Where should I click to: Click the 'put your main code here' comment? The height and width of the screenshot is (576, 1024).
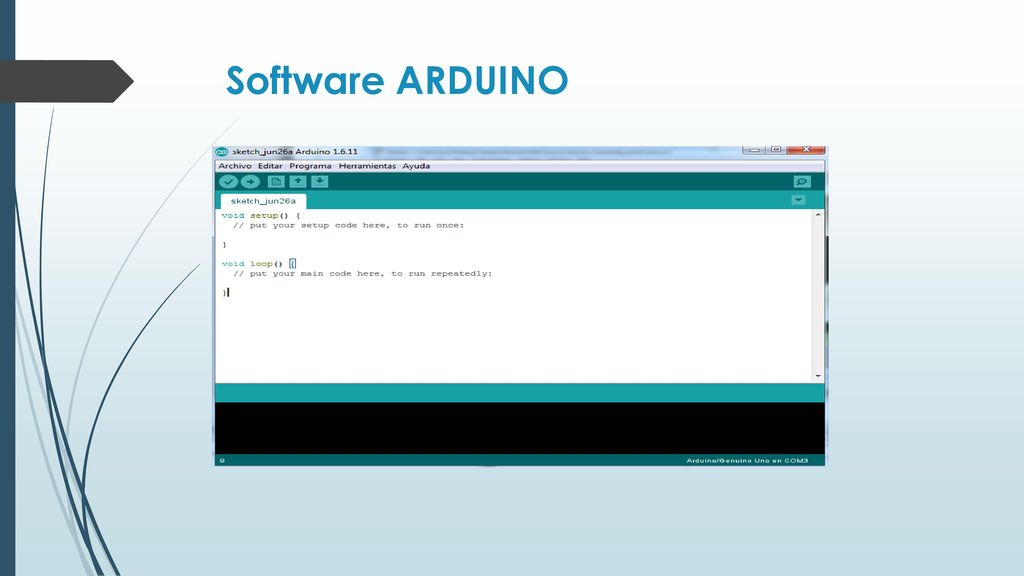pos(362,274)
